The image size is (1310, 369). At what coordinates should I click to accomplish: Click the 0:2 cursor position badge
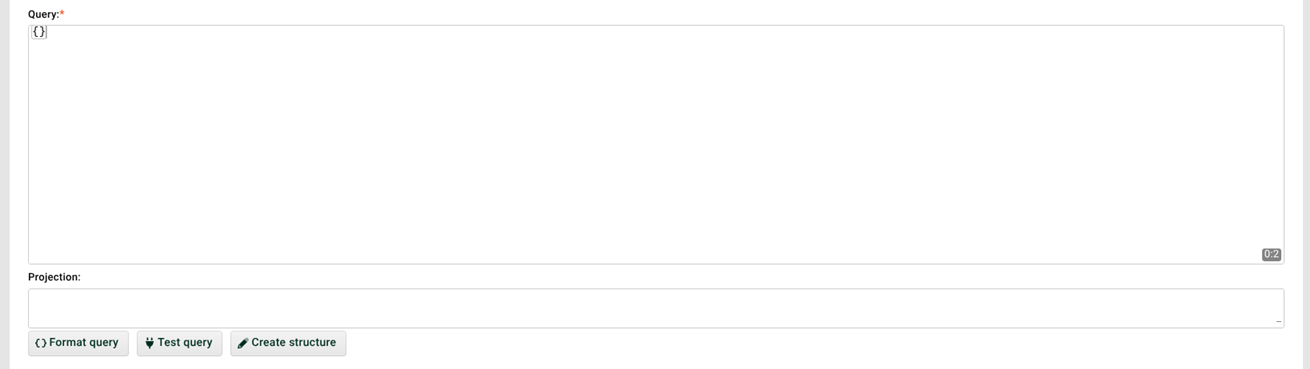(x=1271, y=254)
